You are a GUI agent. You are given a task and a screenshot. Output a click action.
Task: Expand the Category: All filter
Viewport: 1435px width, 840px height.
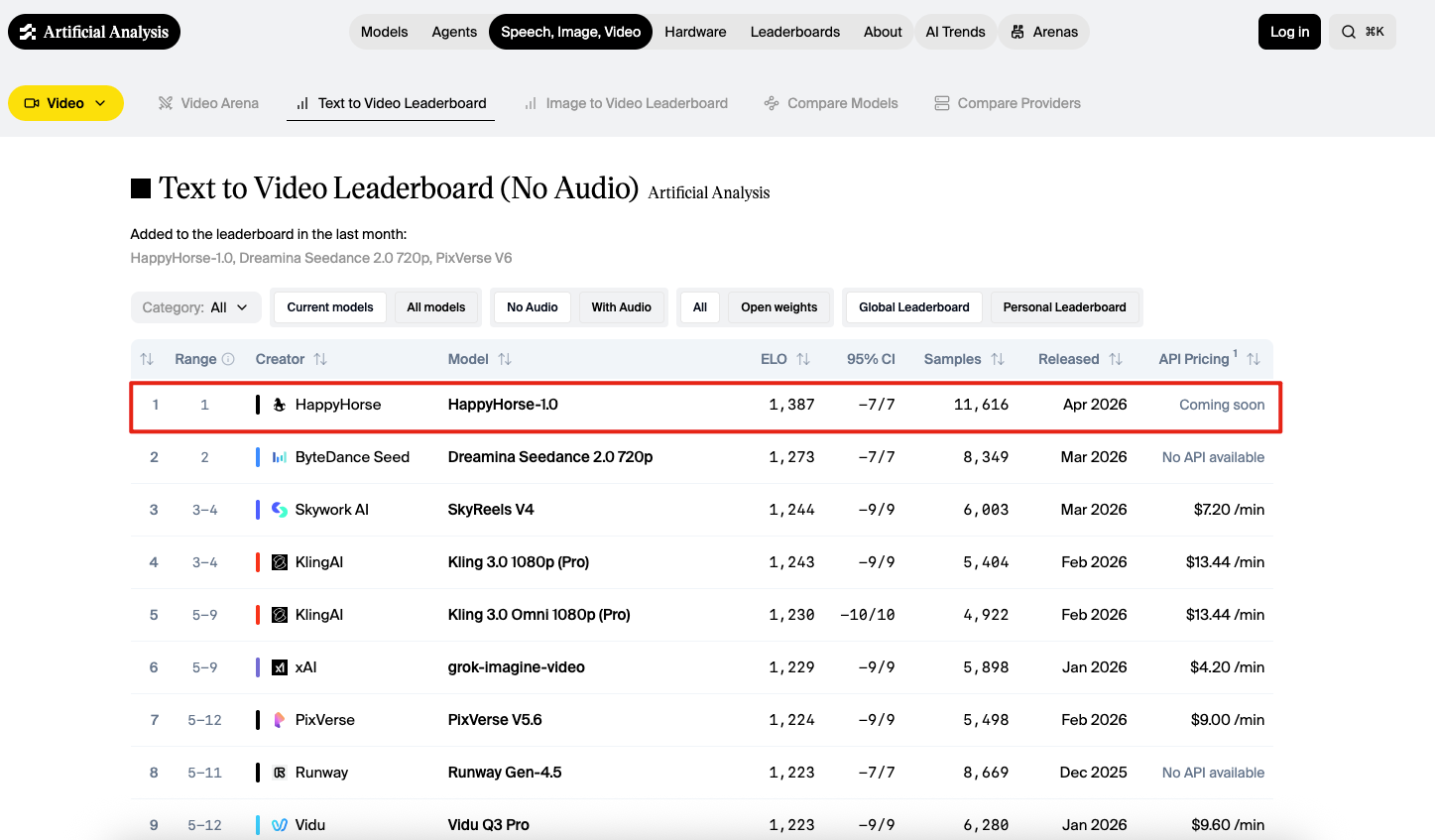point(195,307)
